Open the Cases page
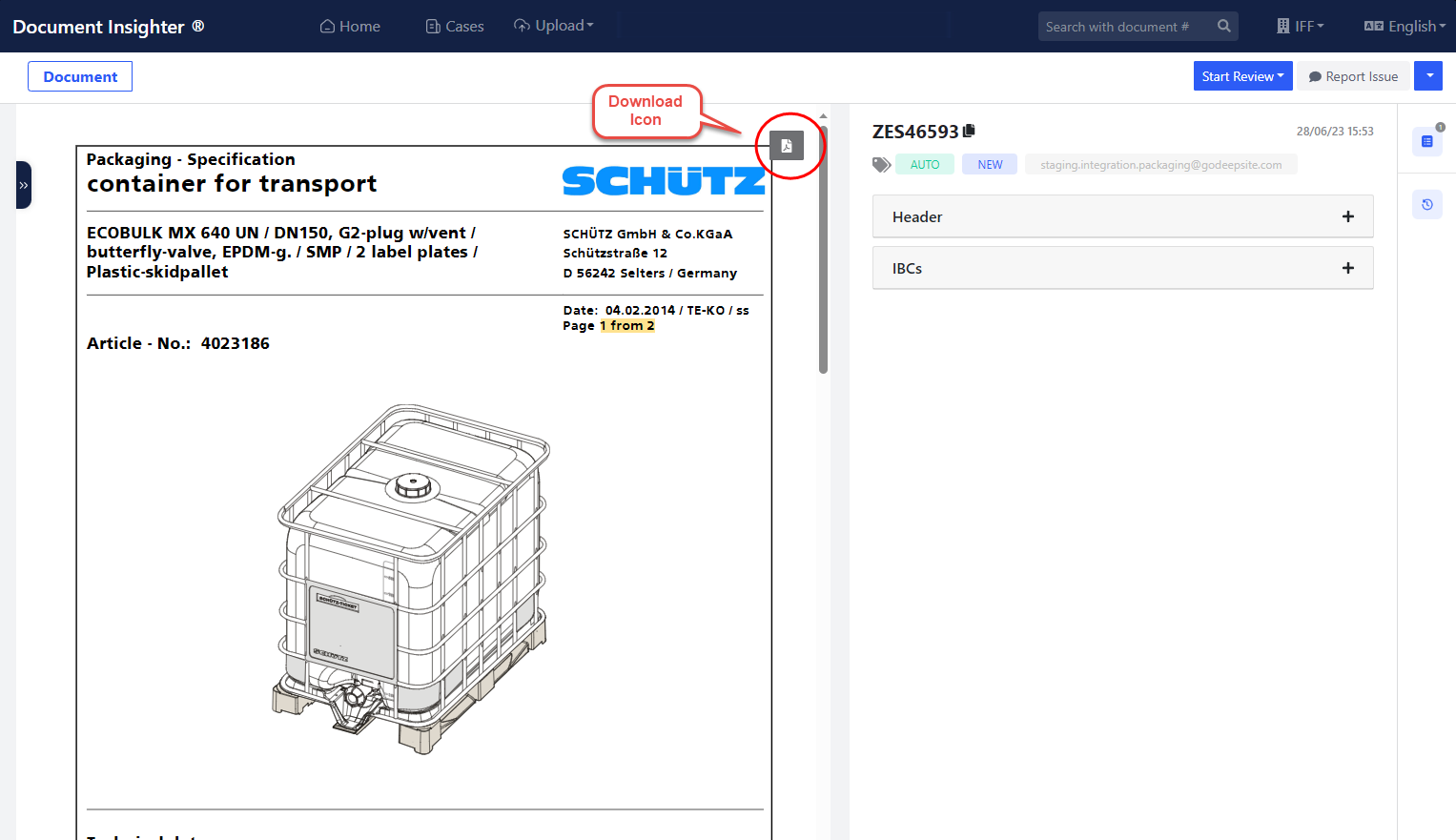Image resolution: width=1456 pixels, height=840 pixels. [x=455, y=27]
